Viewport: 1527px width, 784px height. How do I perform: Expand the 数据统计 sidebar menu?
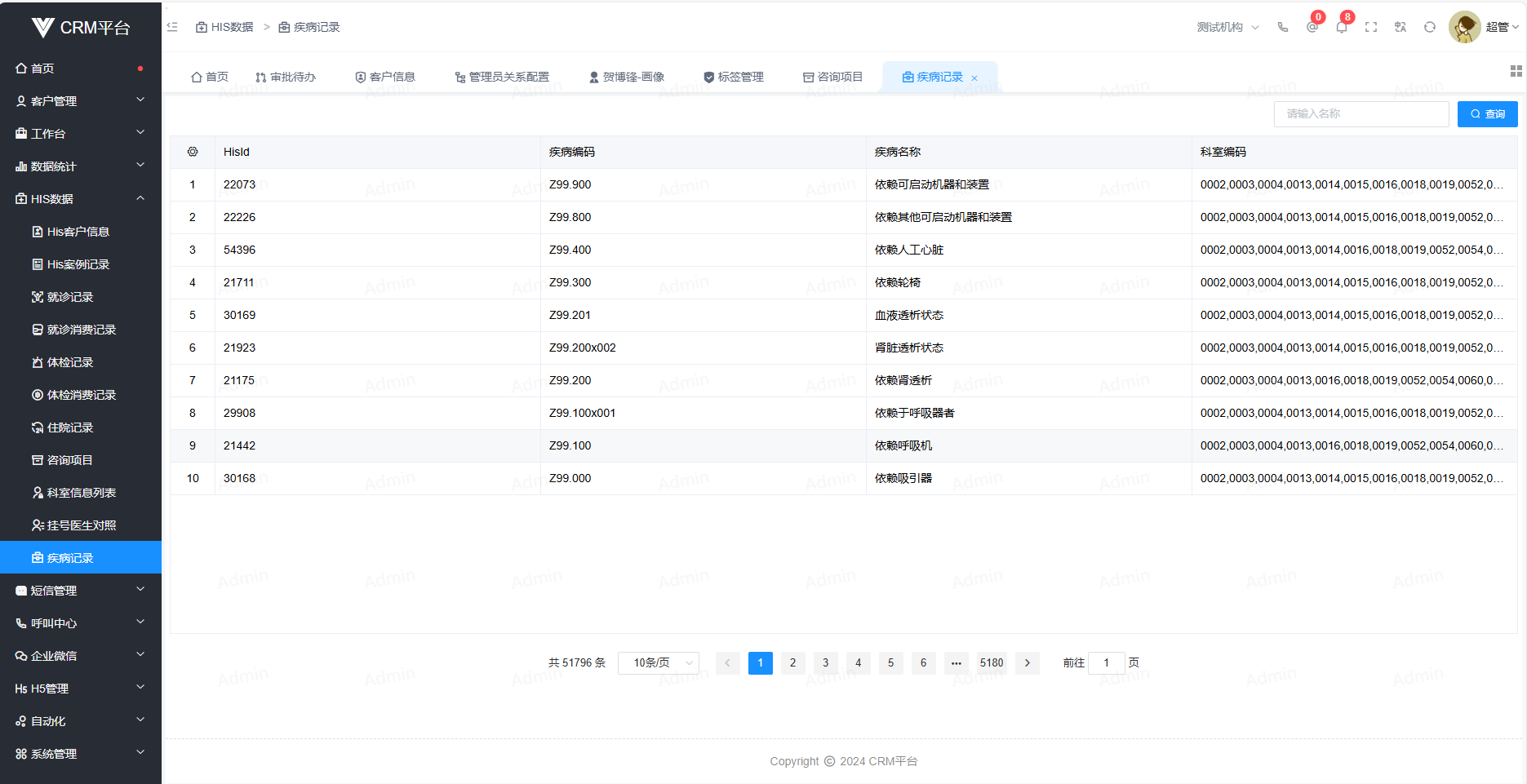tap(81, 166)
